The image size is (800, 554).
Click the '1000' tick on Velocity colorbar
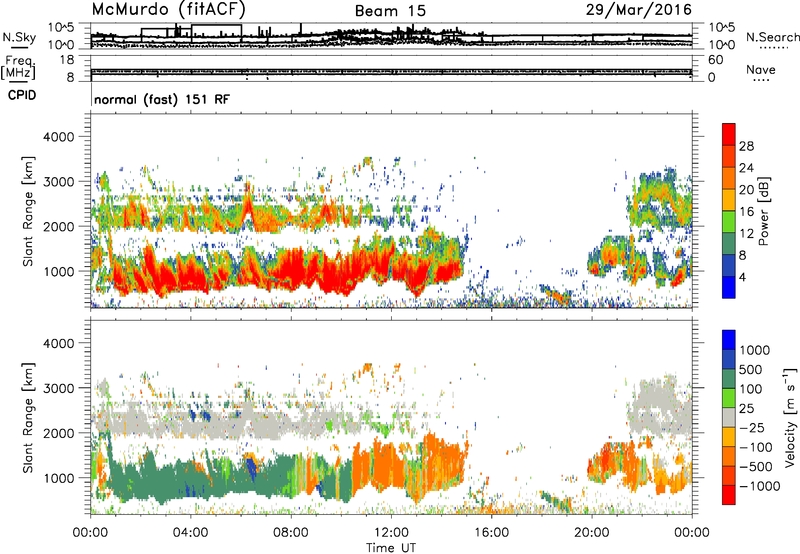(x=755, y=350)
